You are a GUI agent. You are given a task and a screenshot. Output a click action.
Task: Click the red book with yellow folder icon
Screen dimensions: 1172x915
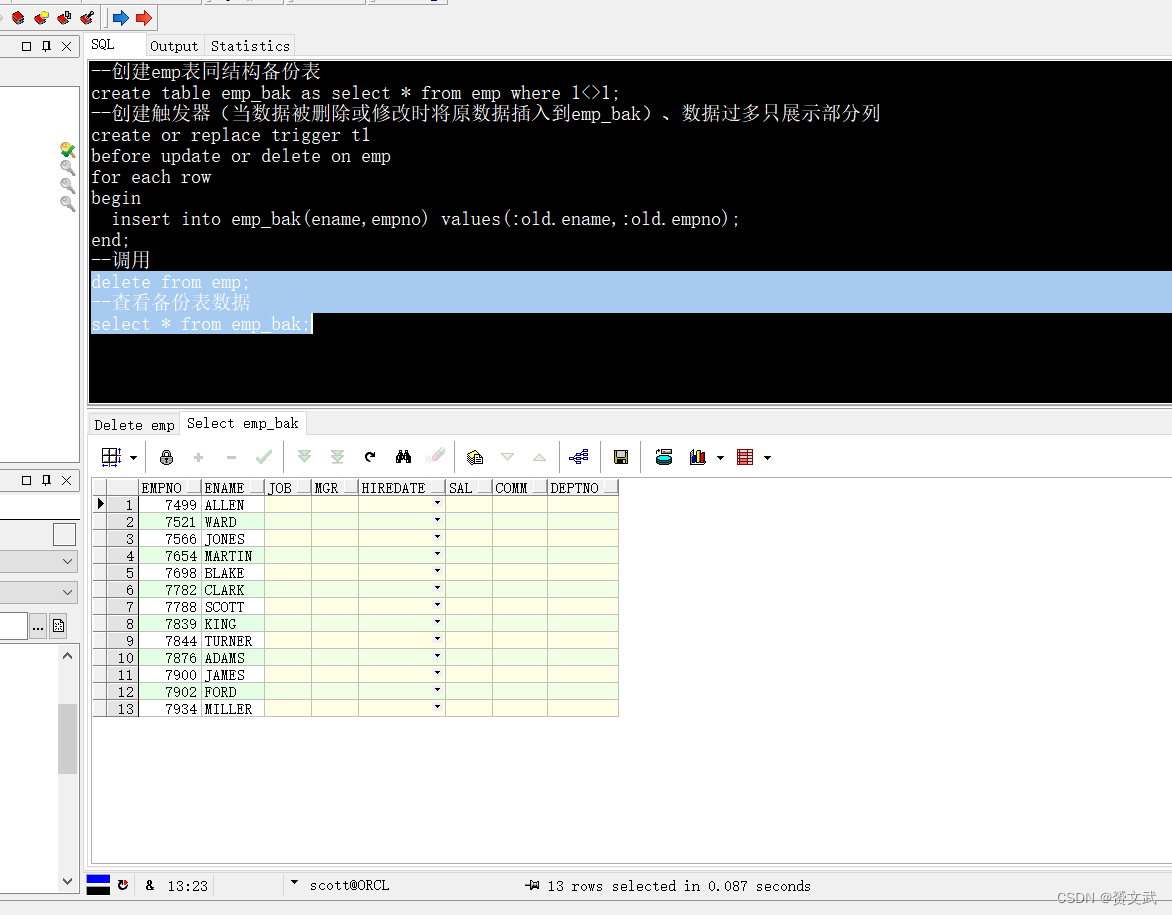(x=41, y=17)
